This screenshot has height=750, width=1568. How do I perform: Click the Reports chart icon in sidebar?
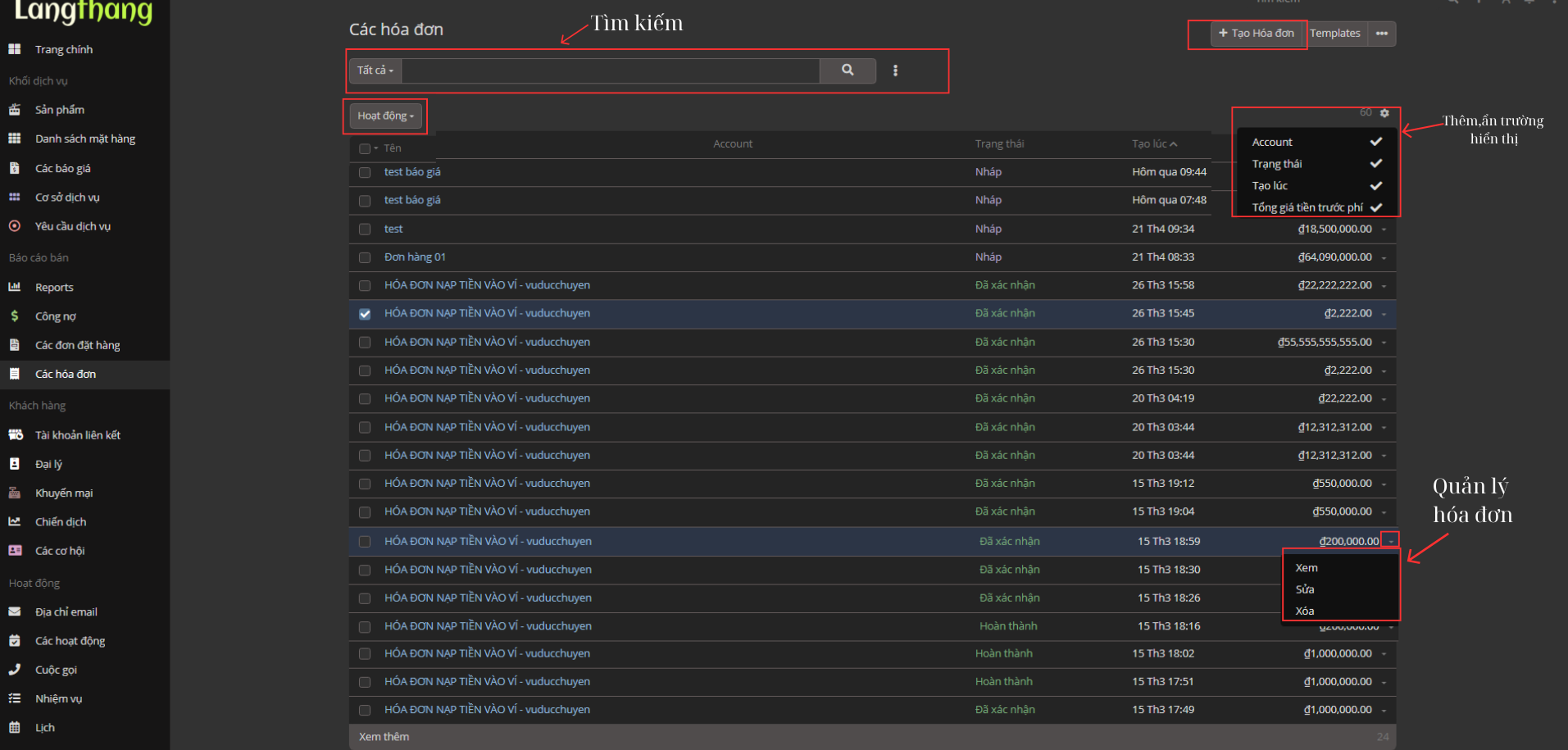pyautogui.click(x=15, y=287)
